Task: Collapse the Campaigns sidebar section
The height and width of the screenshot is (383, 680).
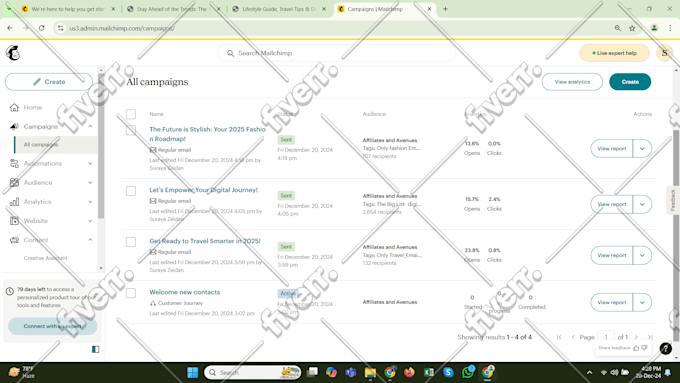Action: (90, 126)
